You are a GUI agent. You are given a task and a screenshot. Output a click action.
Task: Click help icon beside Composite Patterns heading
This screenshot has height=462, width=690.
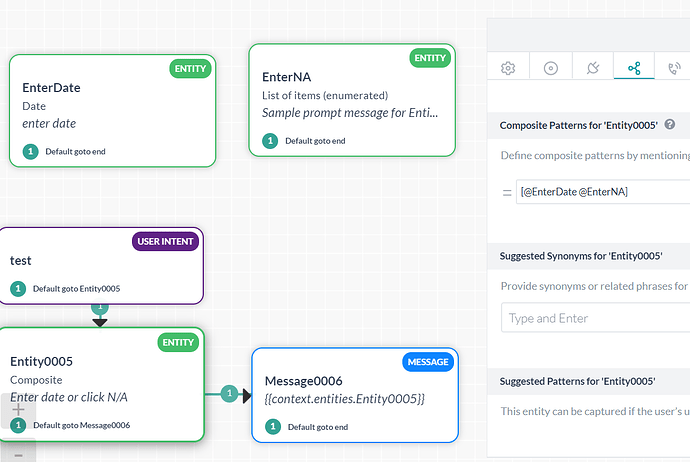tap(669, 125)
